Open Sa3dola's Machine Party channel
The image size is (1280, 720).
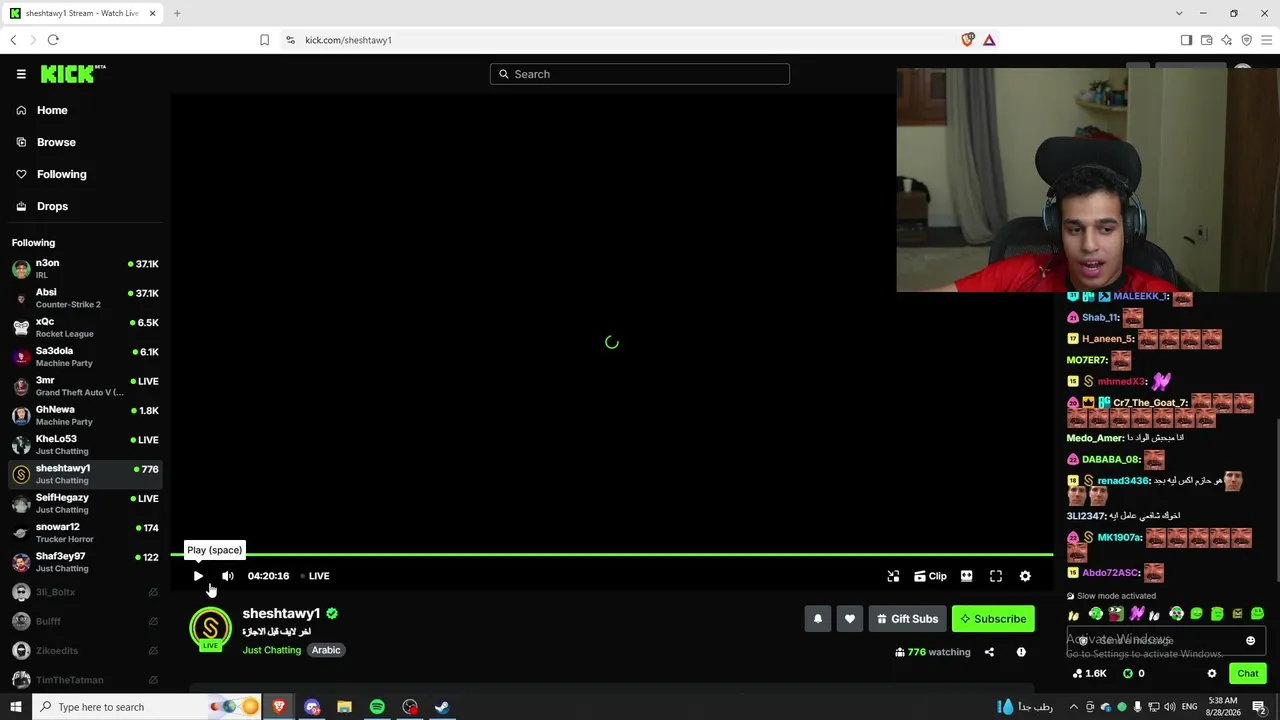click(x=85, y=357)
